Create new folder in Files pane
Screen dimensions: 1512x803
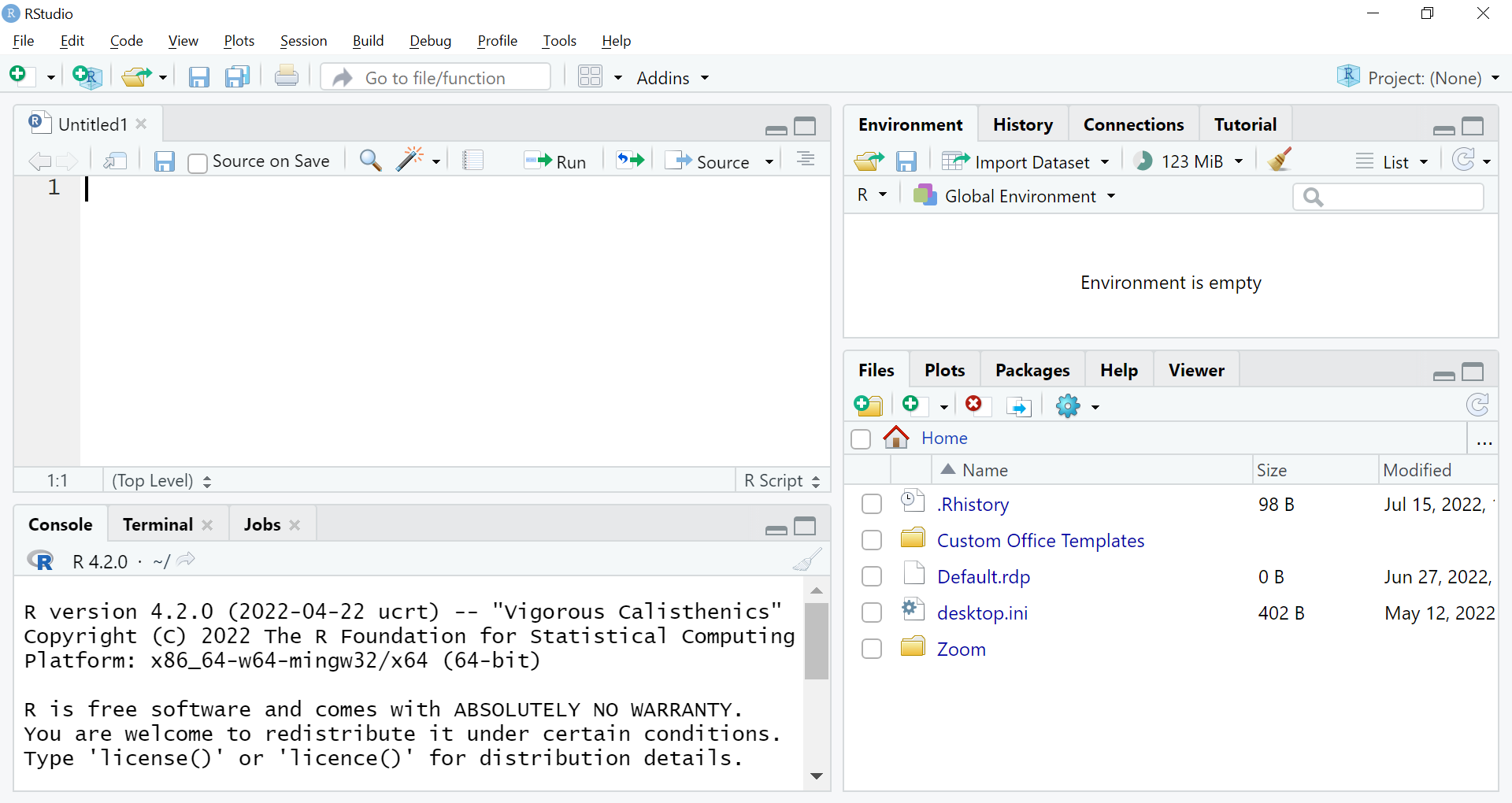point(869,405)
